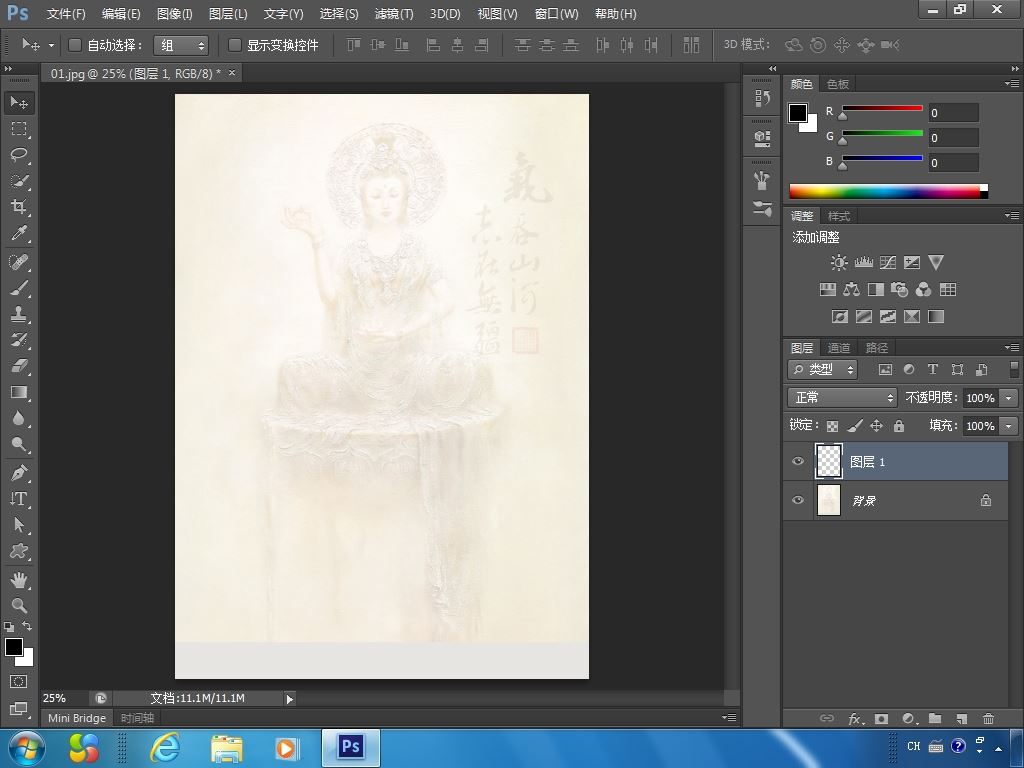Open the 滤镜(T) menu
Image resolution: width=1024 pixels, height=768 pixels.
[394, 14]
